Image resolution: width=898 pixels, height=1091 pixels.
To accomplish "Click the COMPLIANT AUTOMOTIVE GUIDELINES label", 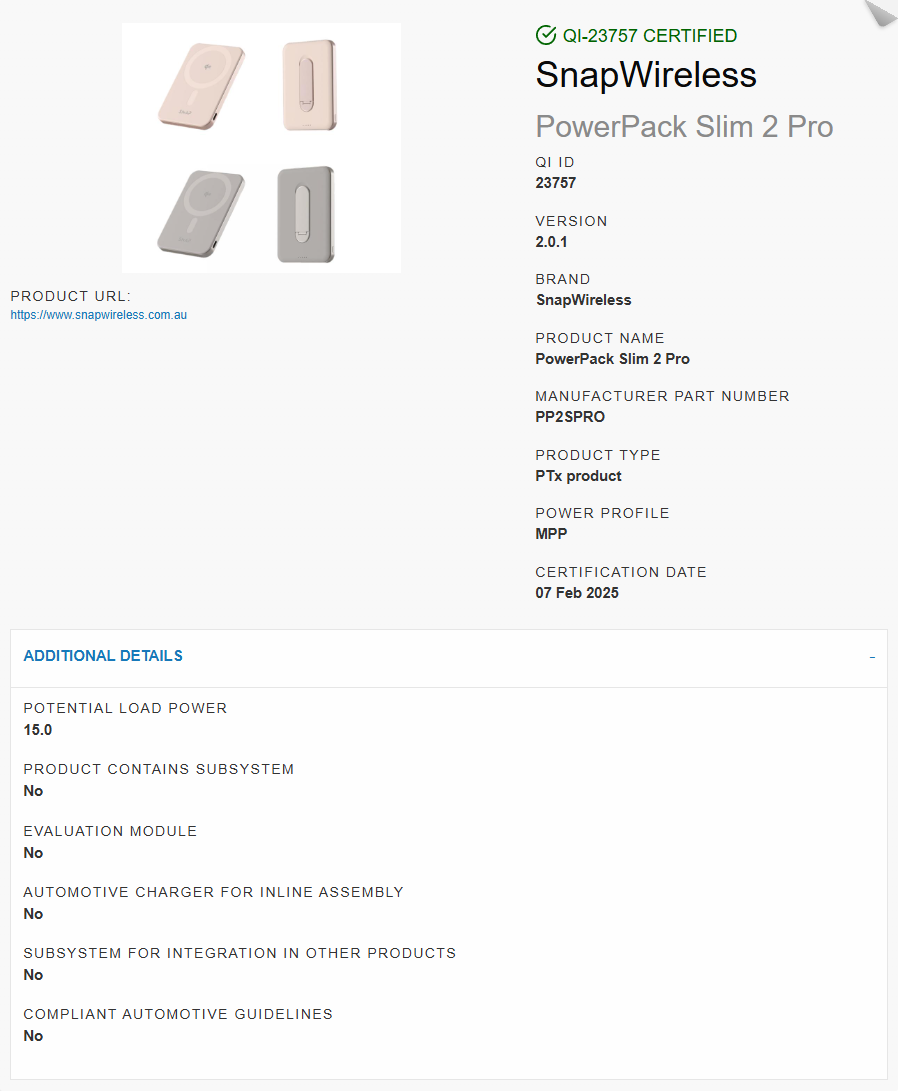I will [178, 1014].
